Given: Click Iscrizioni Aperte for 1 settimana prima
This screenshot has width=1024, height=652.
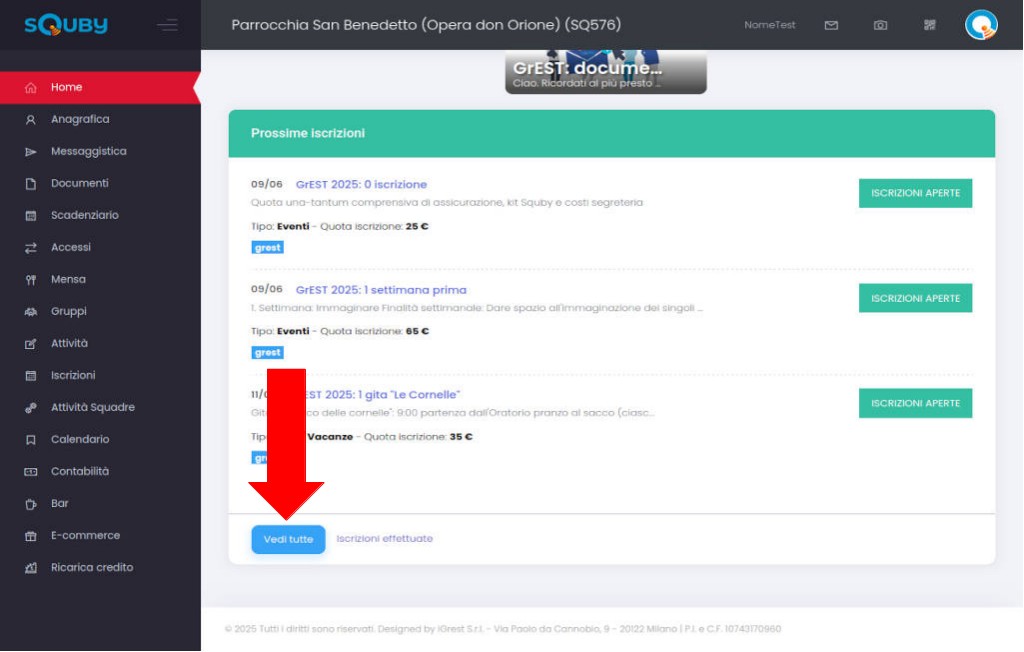Looking at the screenshot, I should pos(915,299).
